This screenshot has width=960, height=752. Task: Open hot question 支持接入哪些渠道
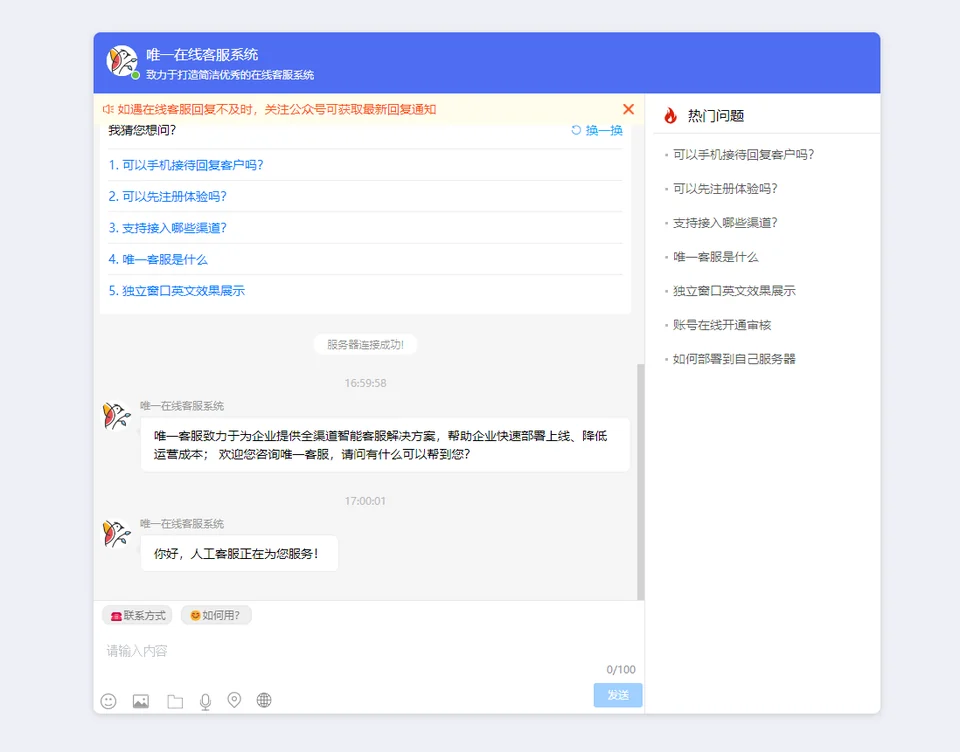(x=725, y=223)
